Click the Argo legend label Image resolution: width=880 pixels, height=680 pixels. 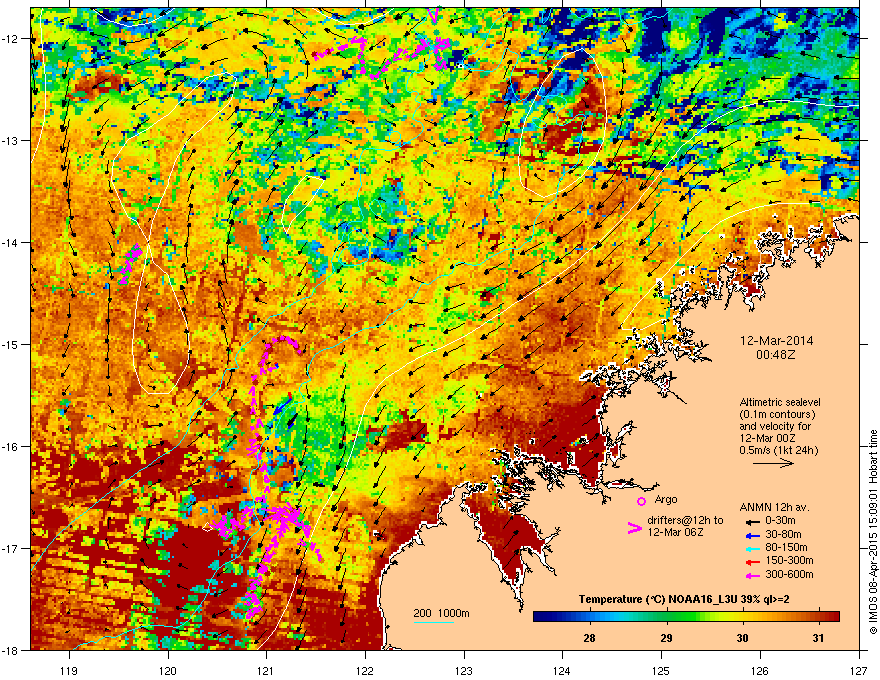point(666,499)
